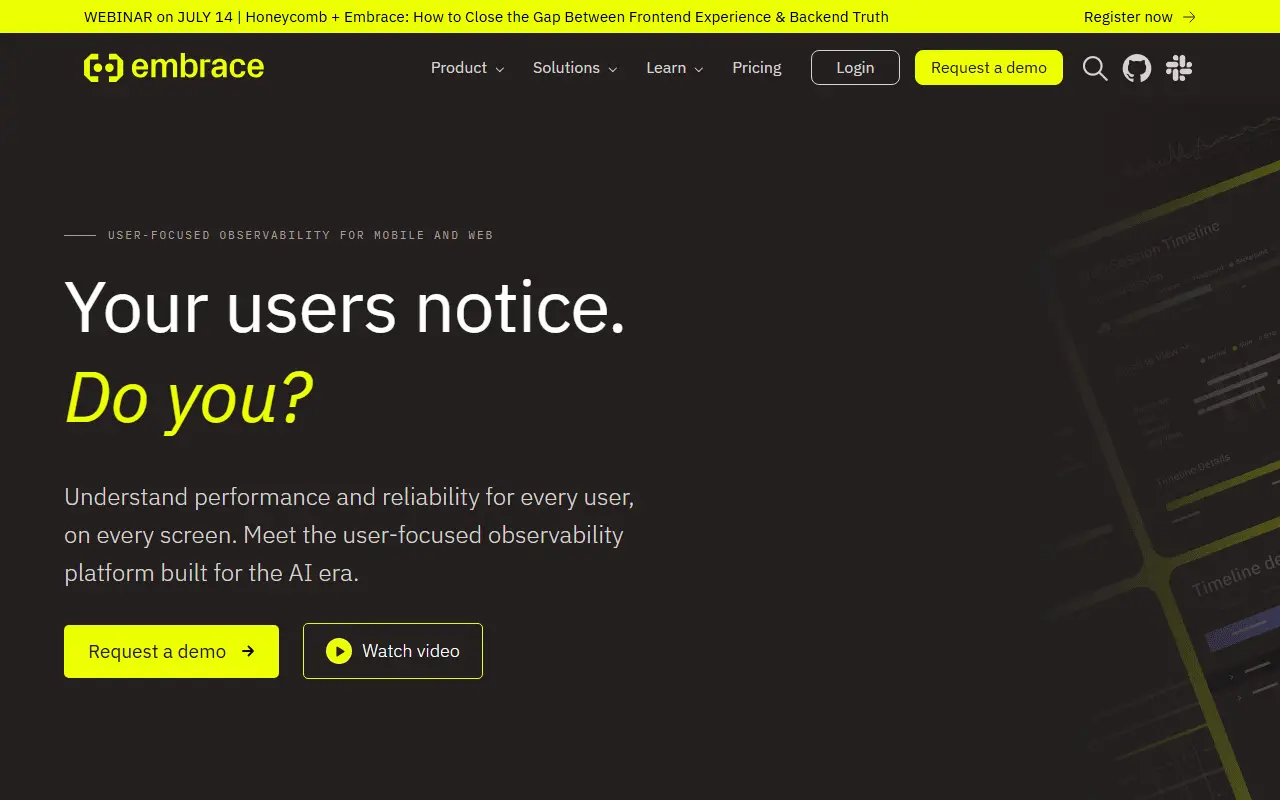Click the play icon beside Watch video
This screenshot has width=1280, height=800.
click(339, 651)
